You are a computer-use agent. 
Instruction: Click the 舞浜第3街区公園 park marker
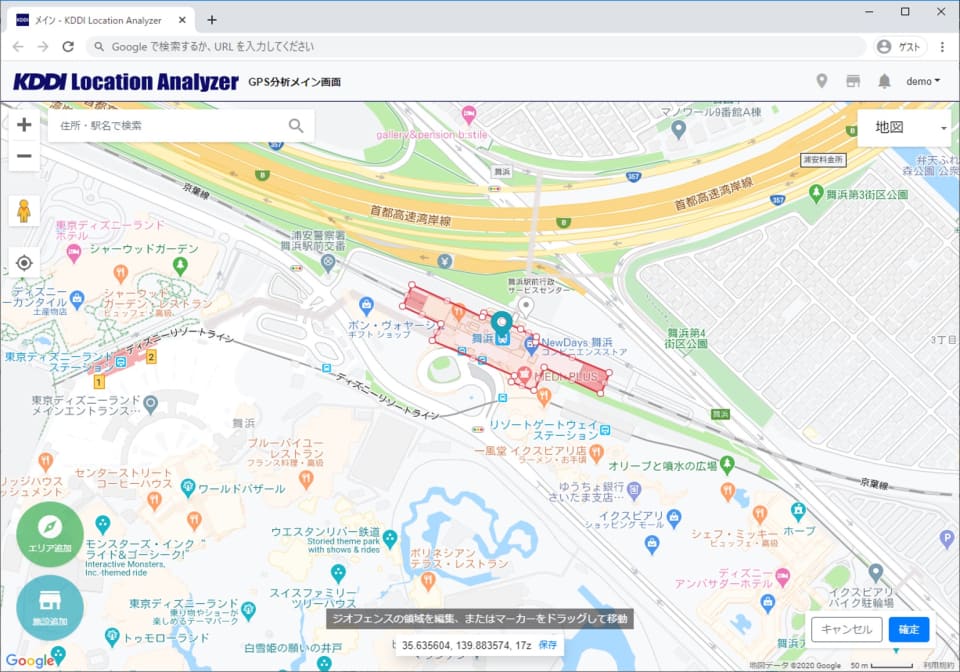[816, 194]
